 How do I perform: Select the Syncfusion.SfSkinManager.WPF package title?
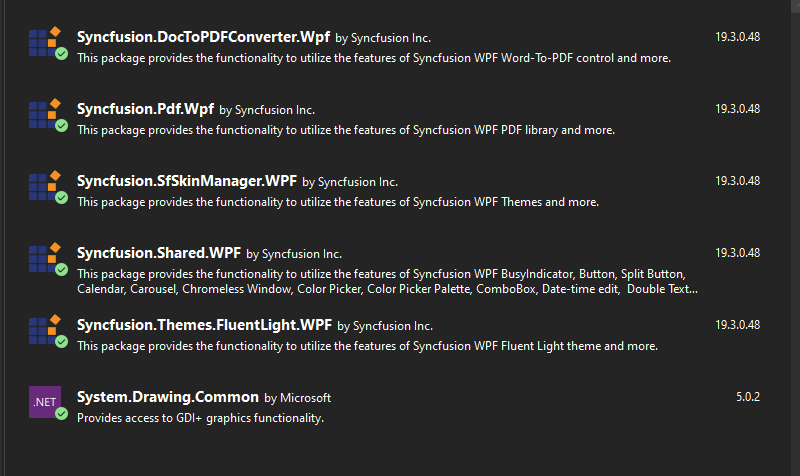click(187, 181)
